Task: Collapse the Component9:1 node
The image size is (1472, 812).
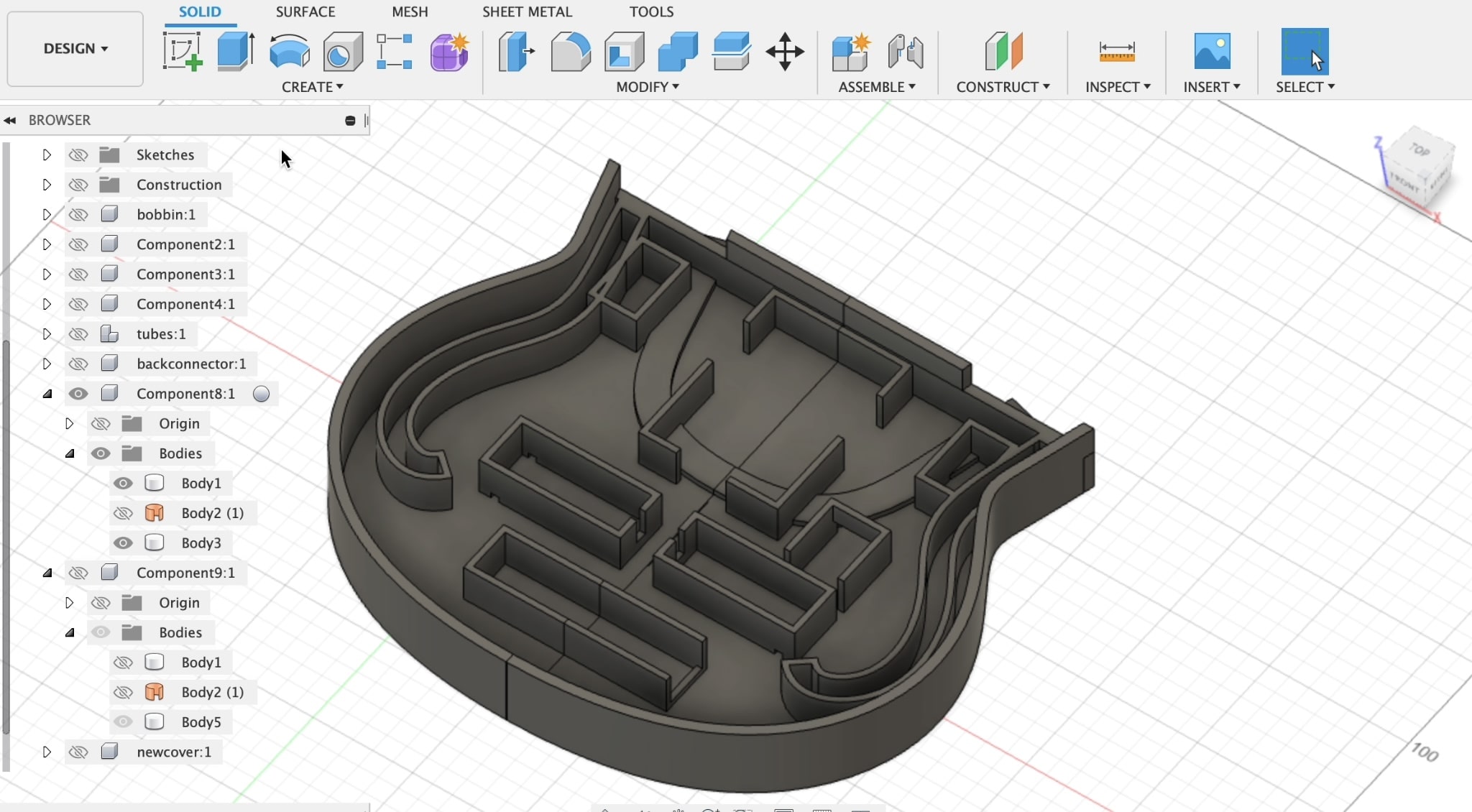Action: tap(47, 573)
